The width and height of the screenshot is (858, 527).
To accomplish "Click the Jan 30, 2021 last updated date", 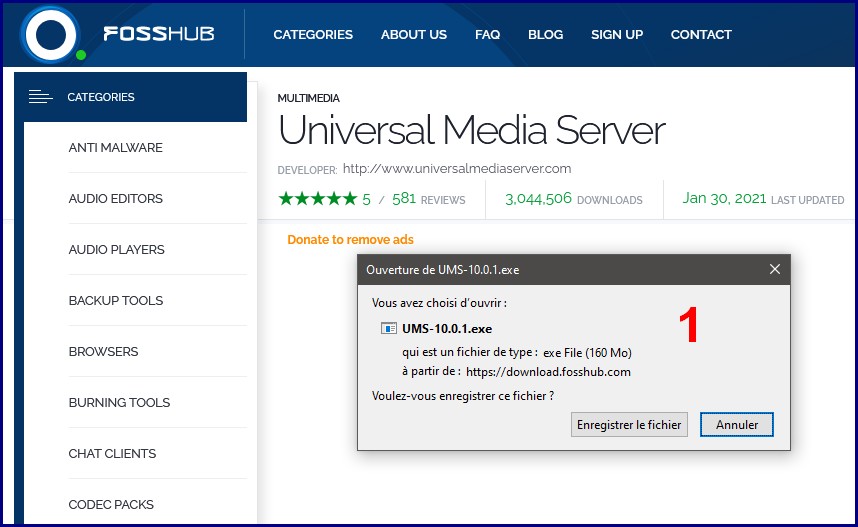I will coord(724,198).
